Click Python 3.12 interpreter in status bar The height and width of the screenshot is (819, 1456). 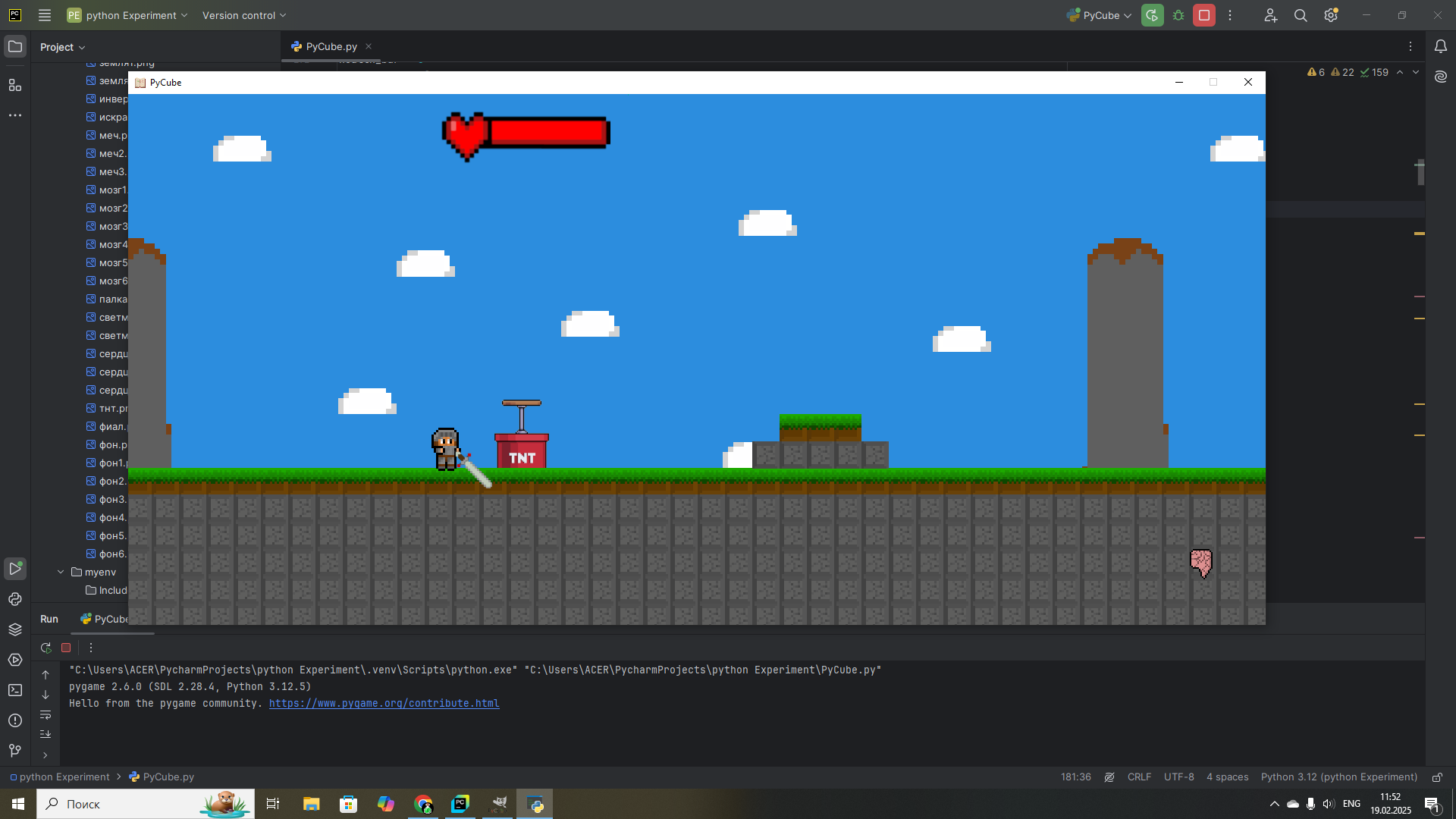[1338, 777]
